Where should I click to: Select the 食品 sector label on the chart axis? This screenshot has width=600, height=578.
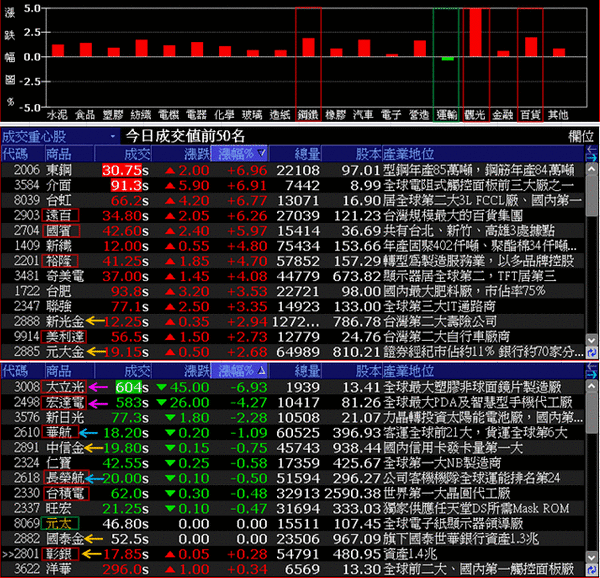[85, 115]
